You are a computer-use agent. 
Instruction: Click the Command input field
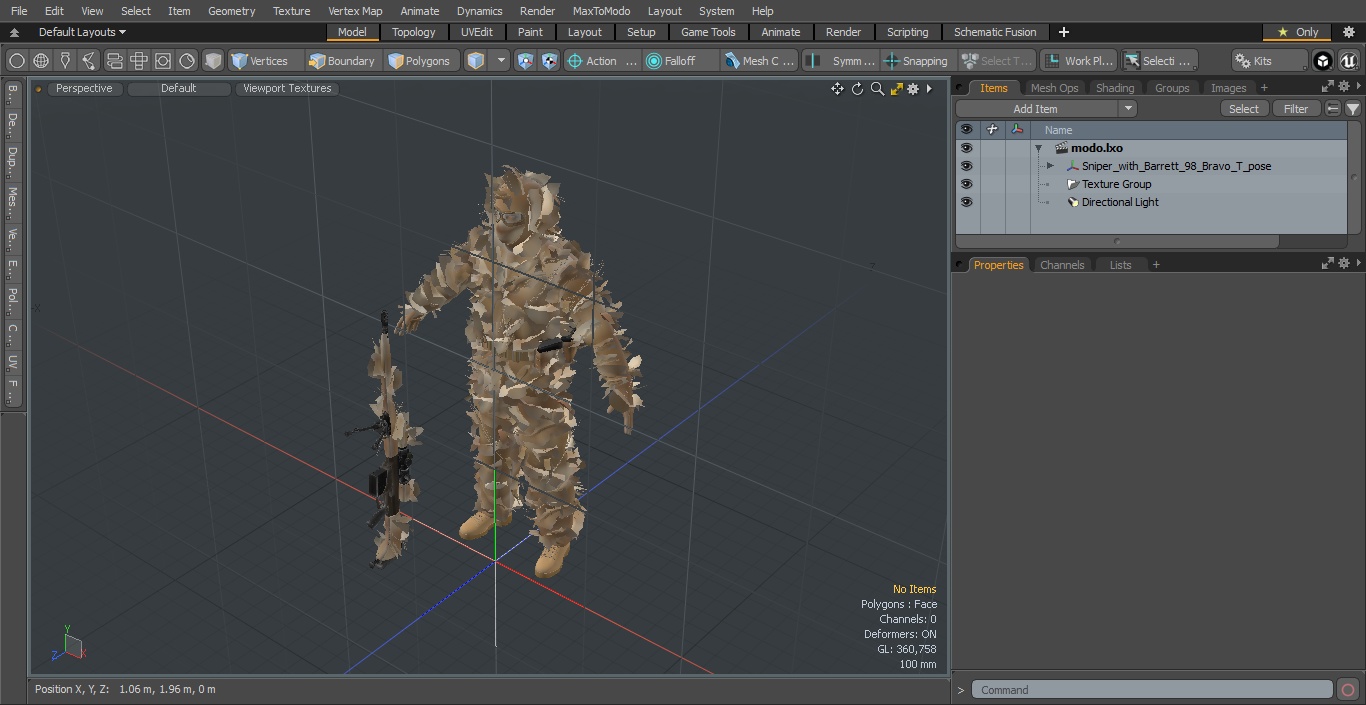(1152, 690)
